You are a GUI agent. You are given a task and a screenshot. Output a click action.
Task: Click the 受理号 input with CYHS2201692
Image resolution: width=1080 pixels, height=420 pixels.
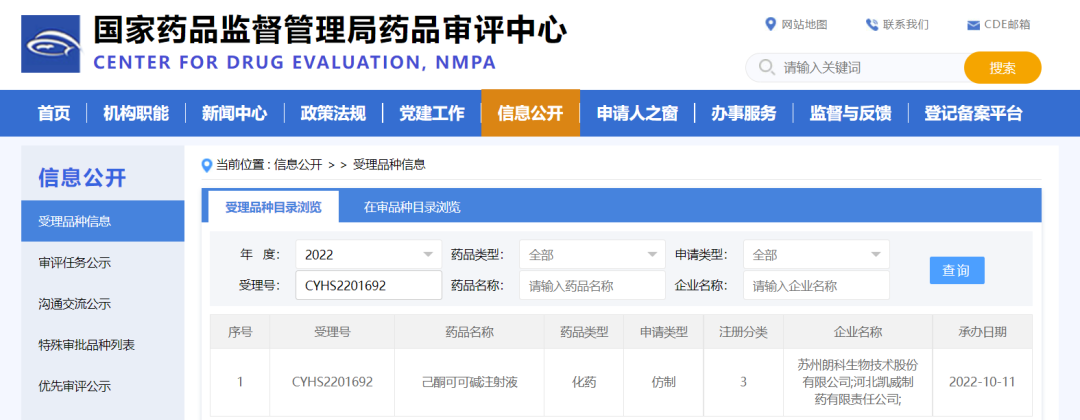pyautogui.click(x=368, y=285)
